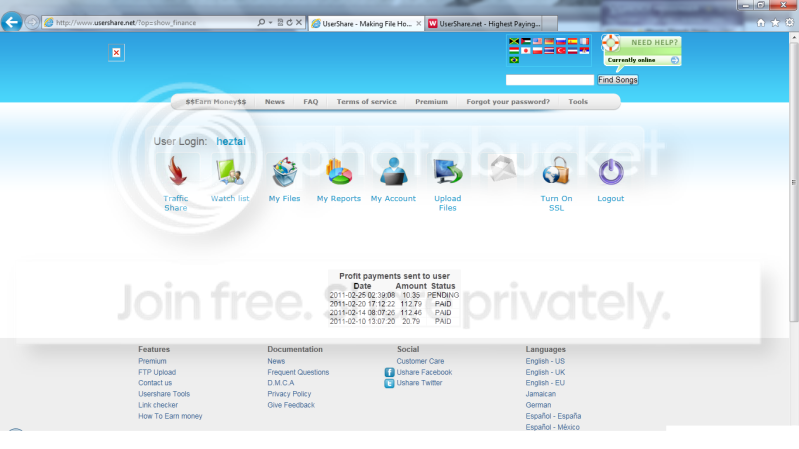Go back with browser back arrow
The width and height of the screenshot is (799, 449).
[x=12, y=22]
